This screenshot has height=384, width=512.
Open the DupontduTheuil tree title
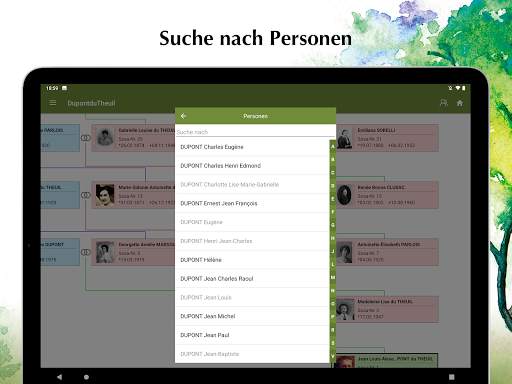pyautogui.click(x=91, y=103)
